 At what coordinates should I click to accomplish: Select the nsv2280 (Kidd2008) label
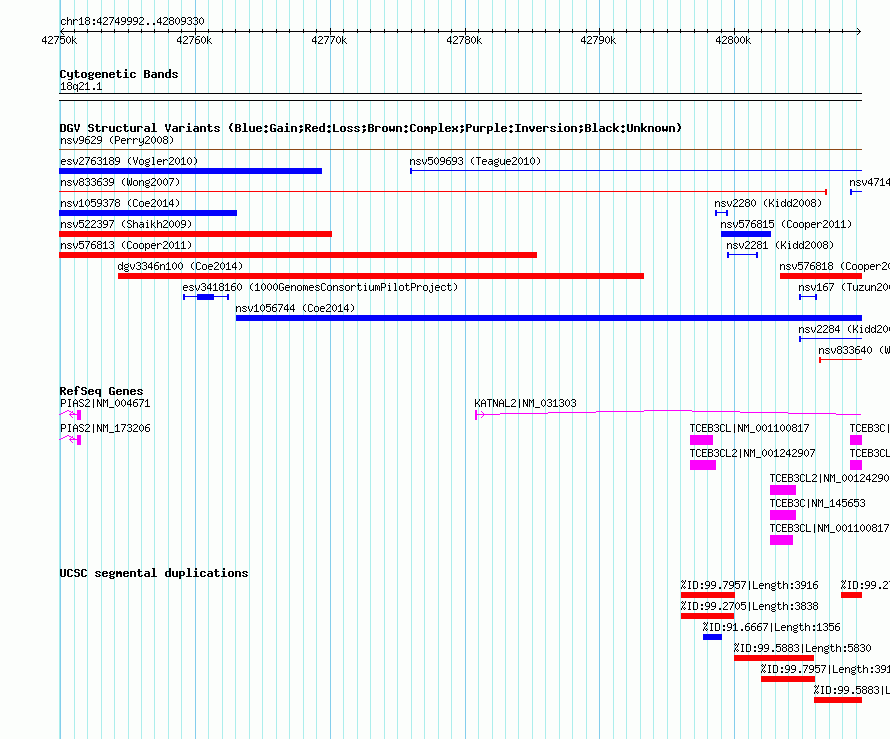pos(768,203)
